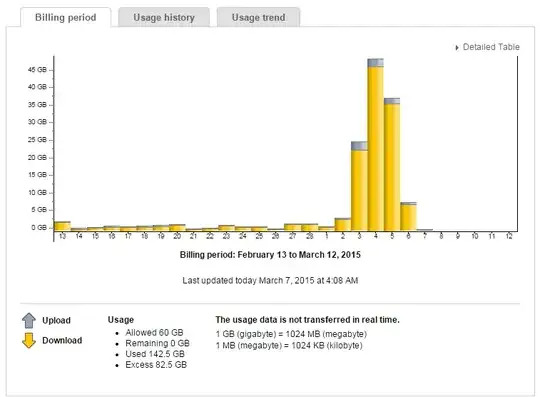Image resolution: width=540 pixels, height=397 pixels.
Task: Click the usage bar for day 5
Action: tap(392, 165)
